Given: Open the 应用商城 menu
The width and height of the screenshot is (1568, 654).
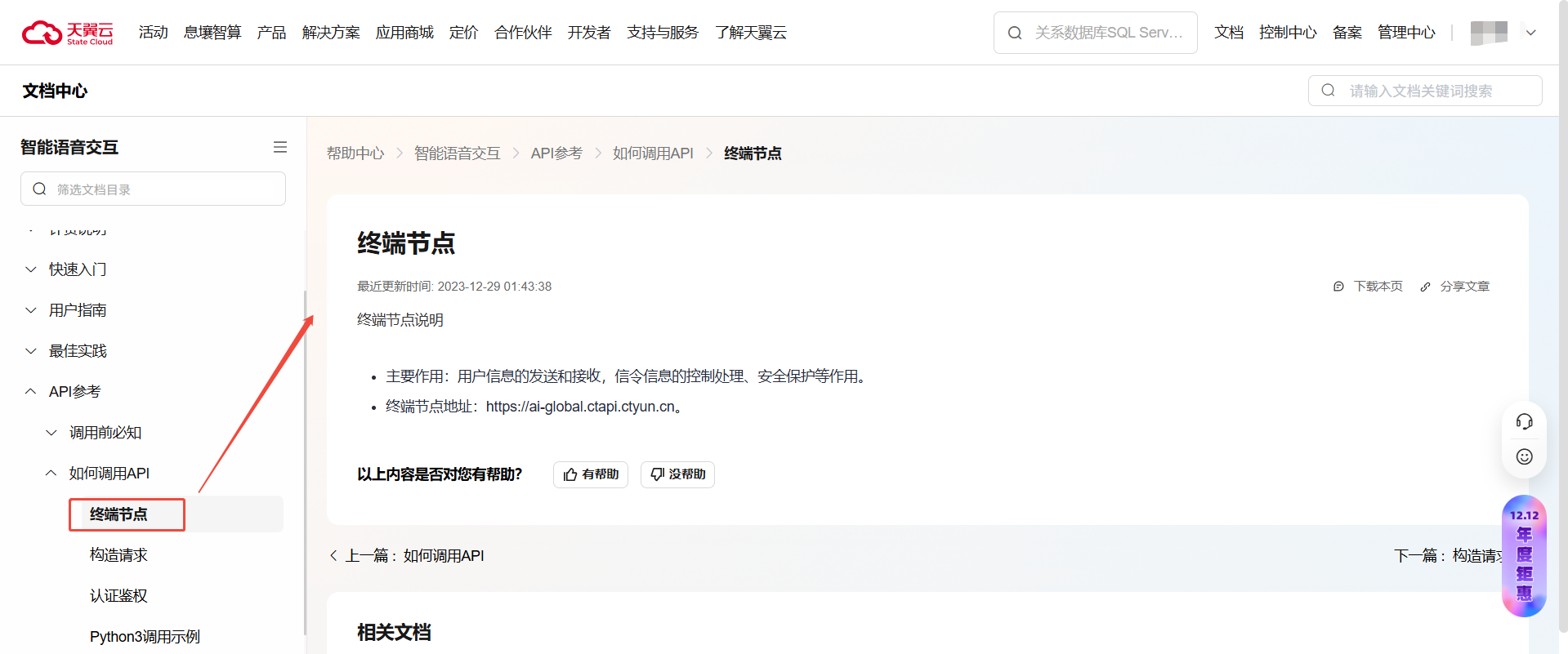Looking at the screenshot, I should pyautogui.click(x=404, y=33).
